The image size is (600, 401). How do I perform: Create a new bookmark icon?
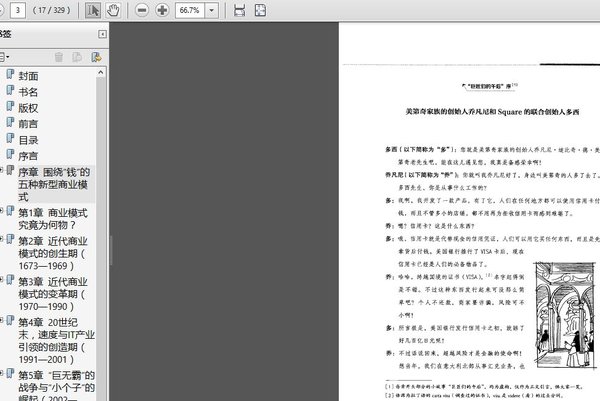[x=77, y=57]
